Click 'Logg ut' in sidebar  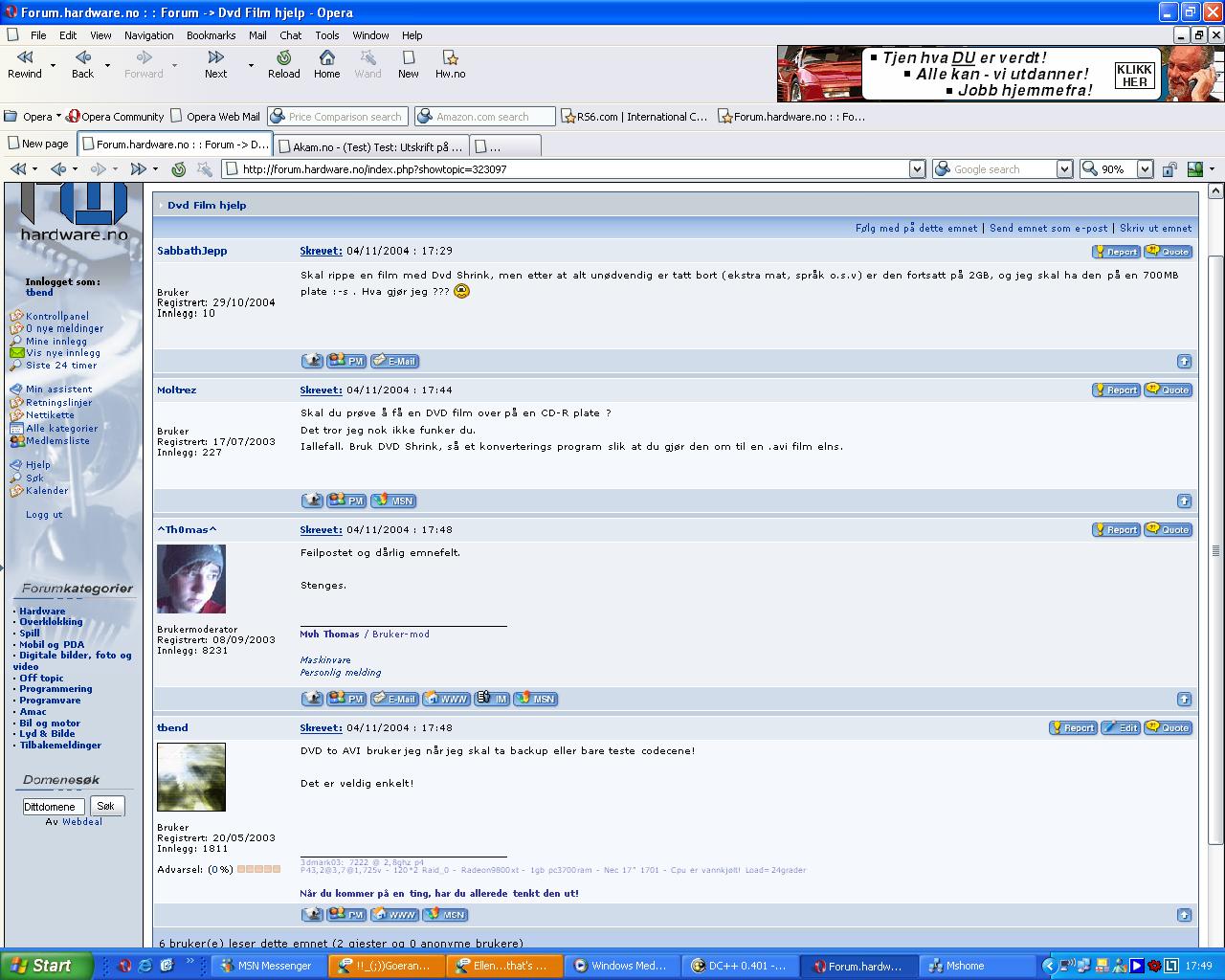(44, 515)
